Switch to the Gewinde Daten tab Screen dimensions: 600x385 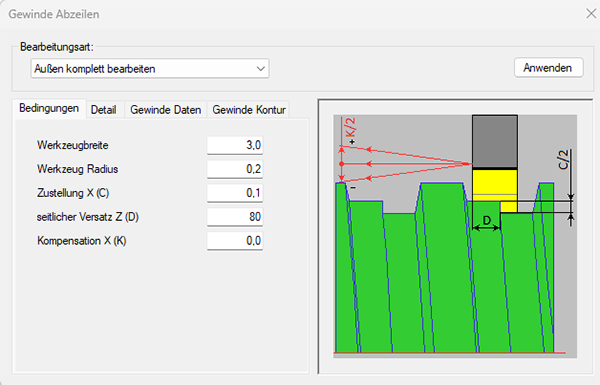165,110
